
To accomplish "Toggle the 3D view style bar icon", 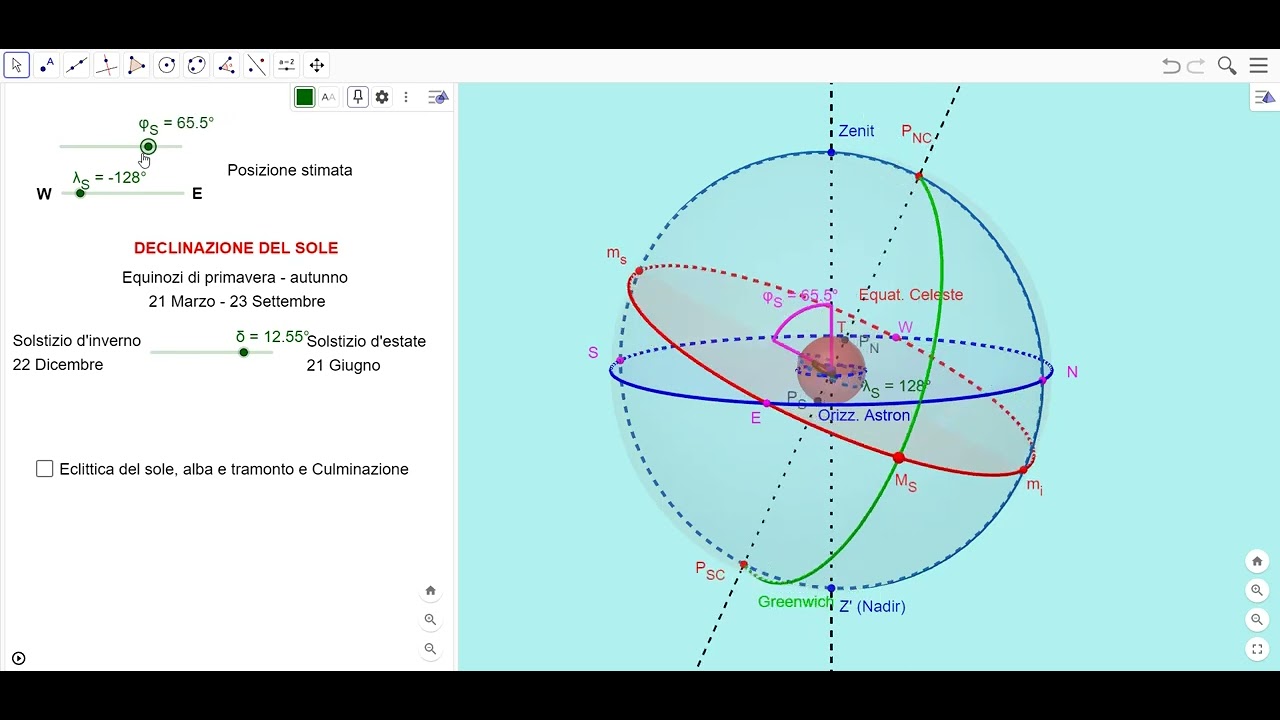I will tap(1264, 97).
